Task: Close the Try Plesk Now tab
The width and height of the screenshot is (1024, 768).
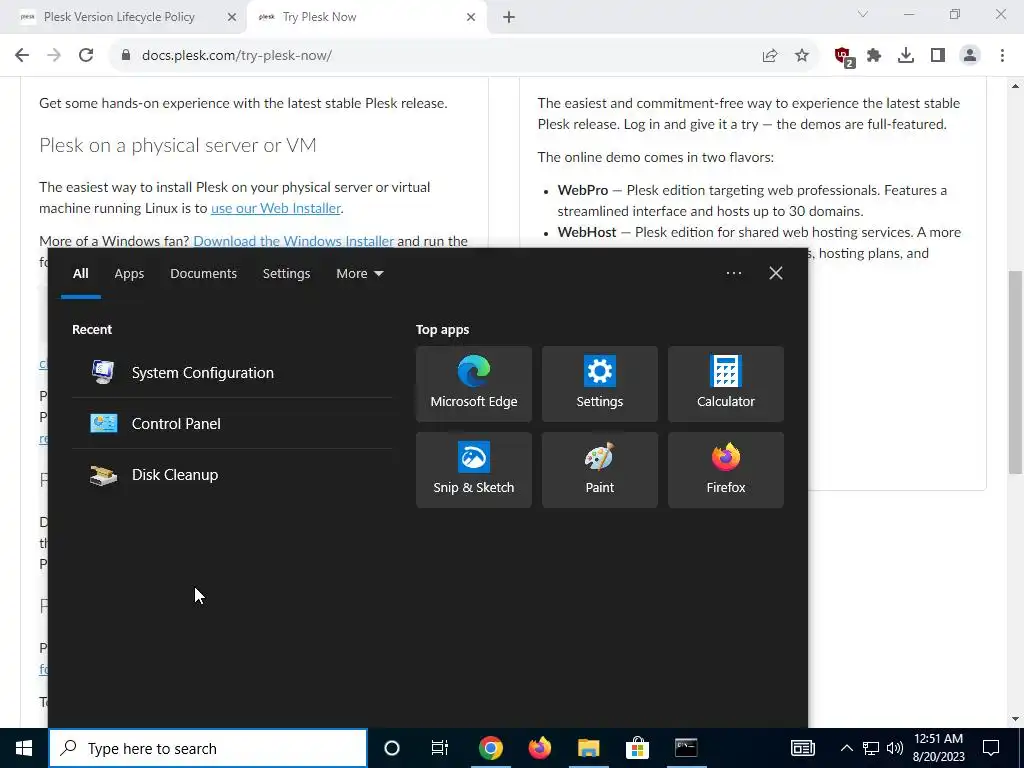Action: coord(471,18)
